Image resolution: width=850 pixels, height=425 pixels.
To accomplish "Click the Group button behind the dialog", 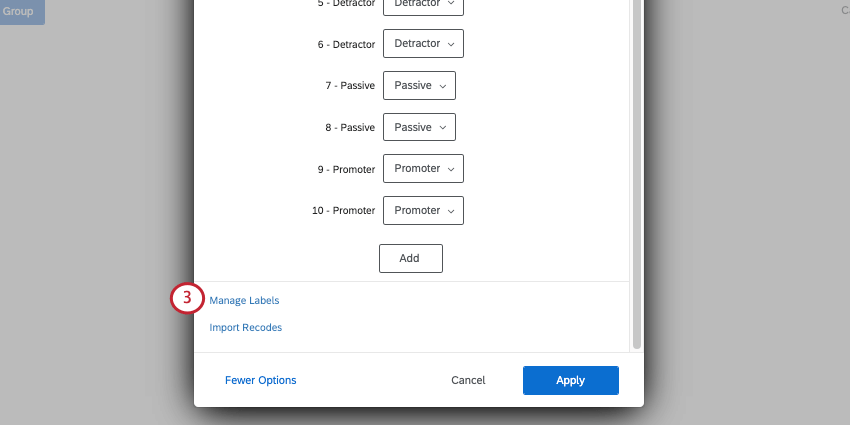I will tap(20, 11).
